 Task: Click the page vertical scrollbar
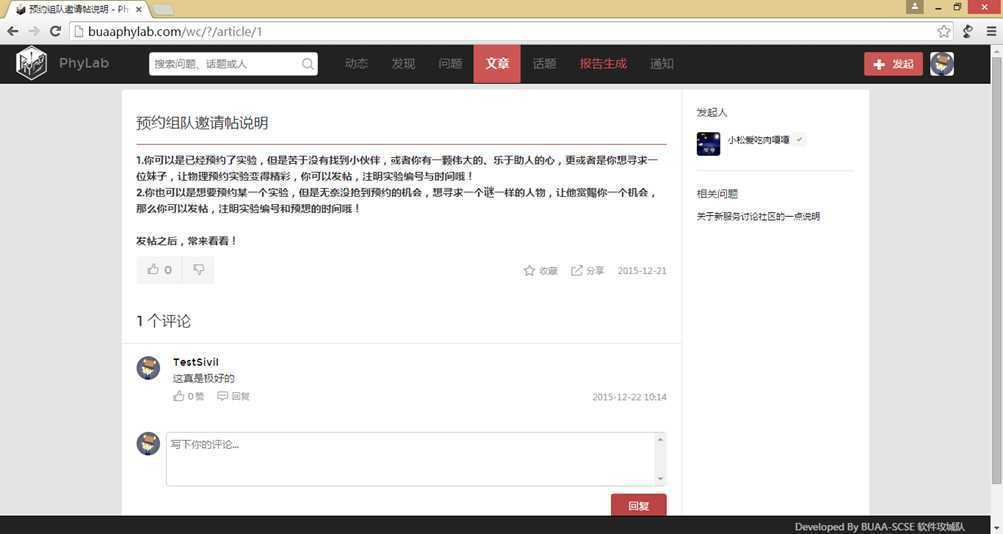click(x=997, y=270)
